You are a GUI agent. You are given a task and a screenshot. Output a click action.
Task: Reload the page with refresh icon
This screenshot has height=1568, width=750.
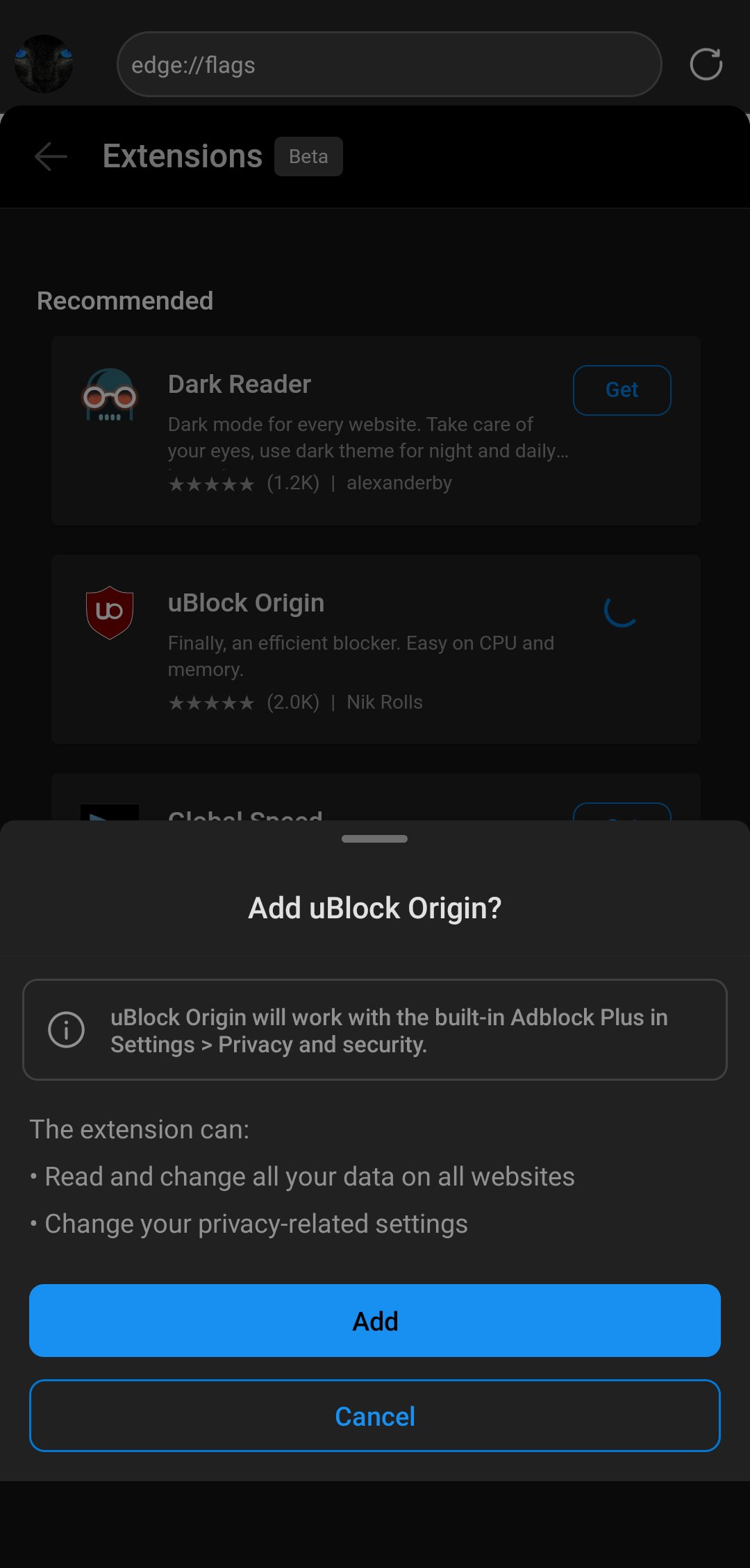tap(706, 65)
